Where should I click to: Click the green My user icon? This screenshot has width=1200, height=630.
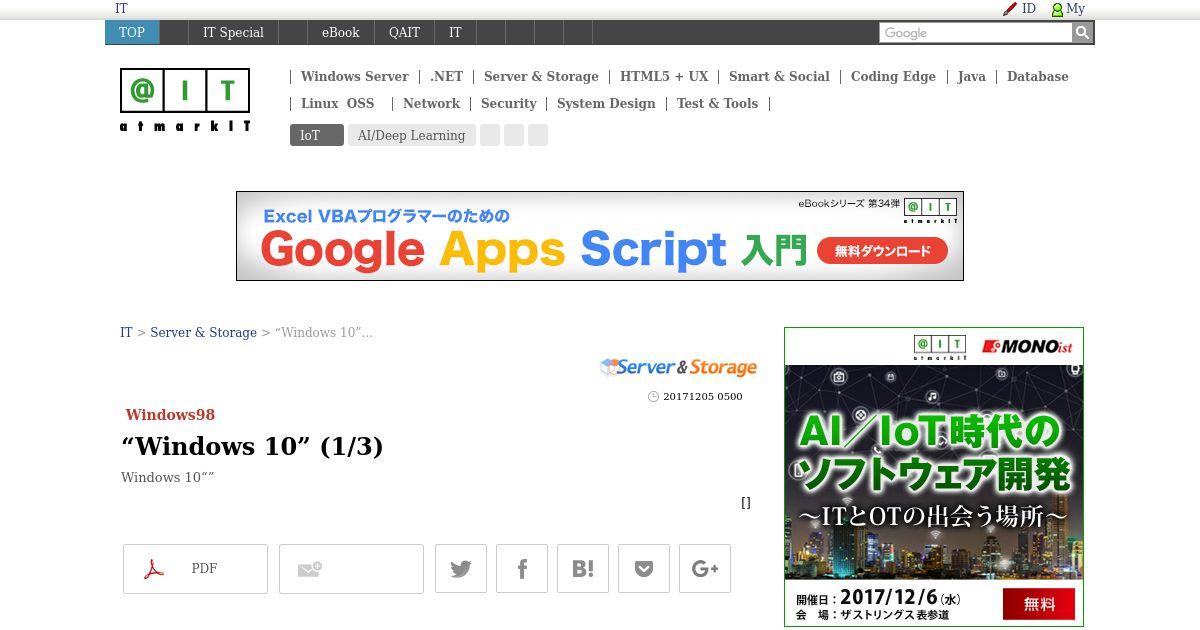click(1057, 9)
